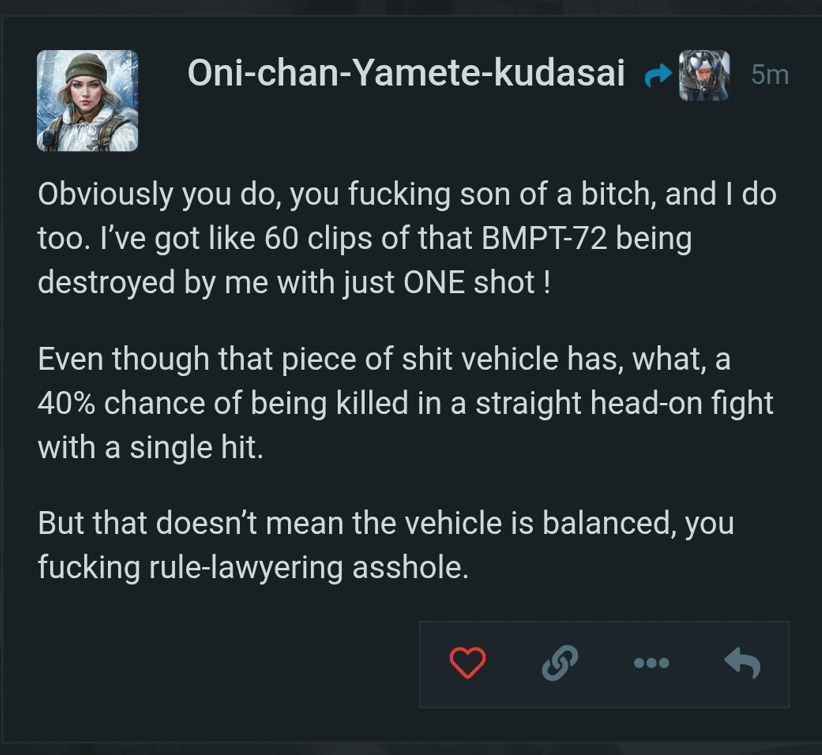Like the post with the heart icon
The width and height of the screenshot is (822, 755).
(x=467, y=662)
